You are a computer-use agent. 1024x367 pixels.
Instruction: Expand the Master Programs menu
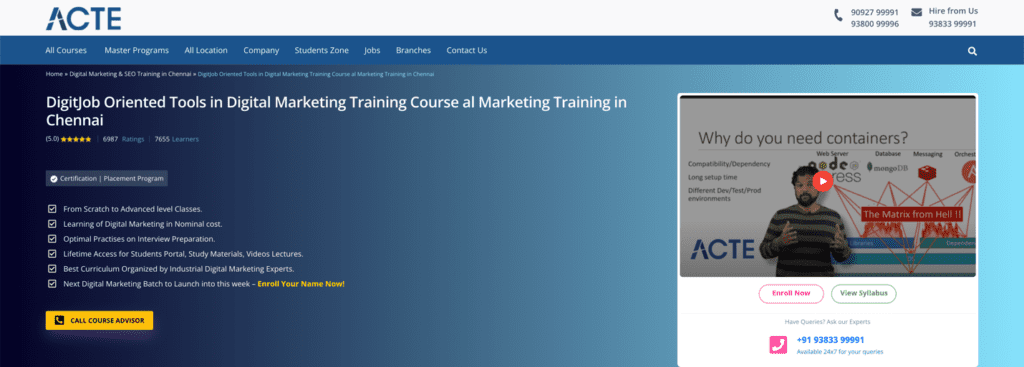point(136,50)
